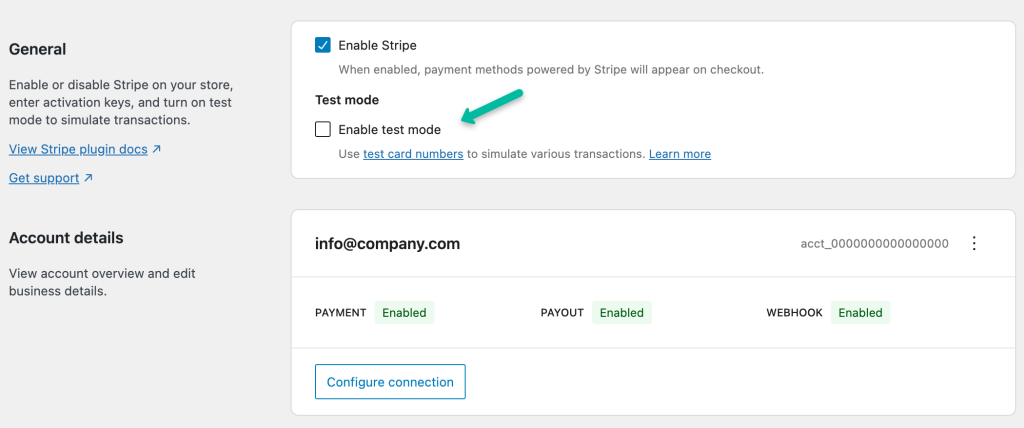This screenshot has height=428, width=1024.
Task: Click the acct_0000000000000000 account ID
Action: coord(874,244)
